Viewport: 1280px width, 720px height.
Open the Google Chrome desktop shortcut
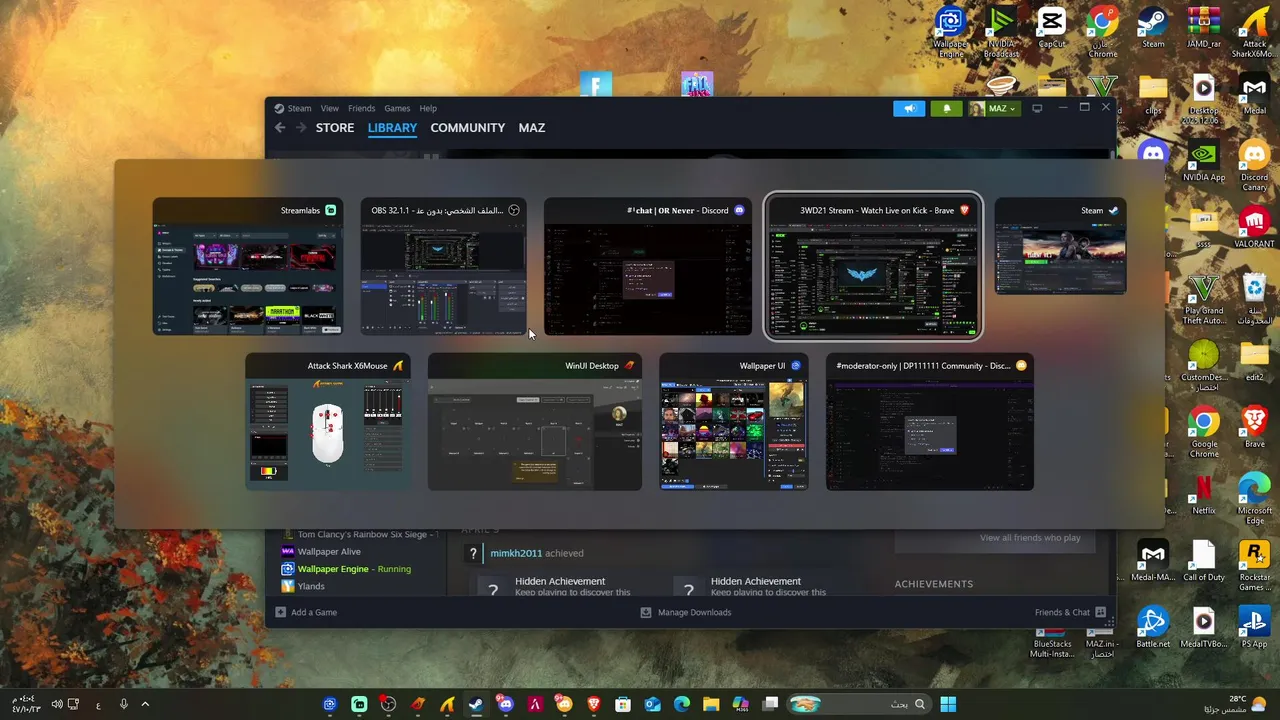1204,433
